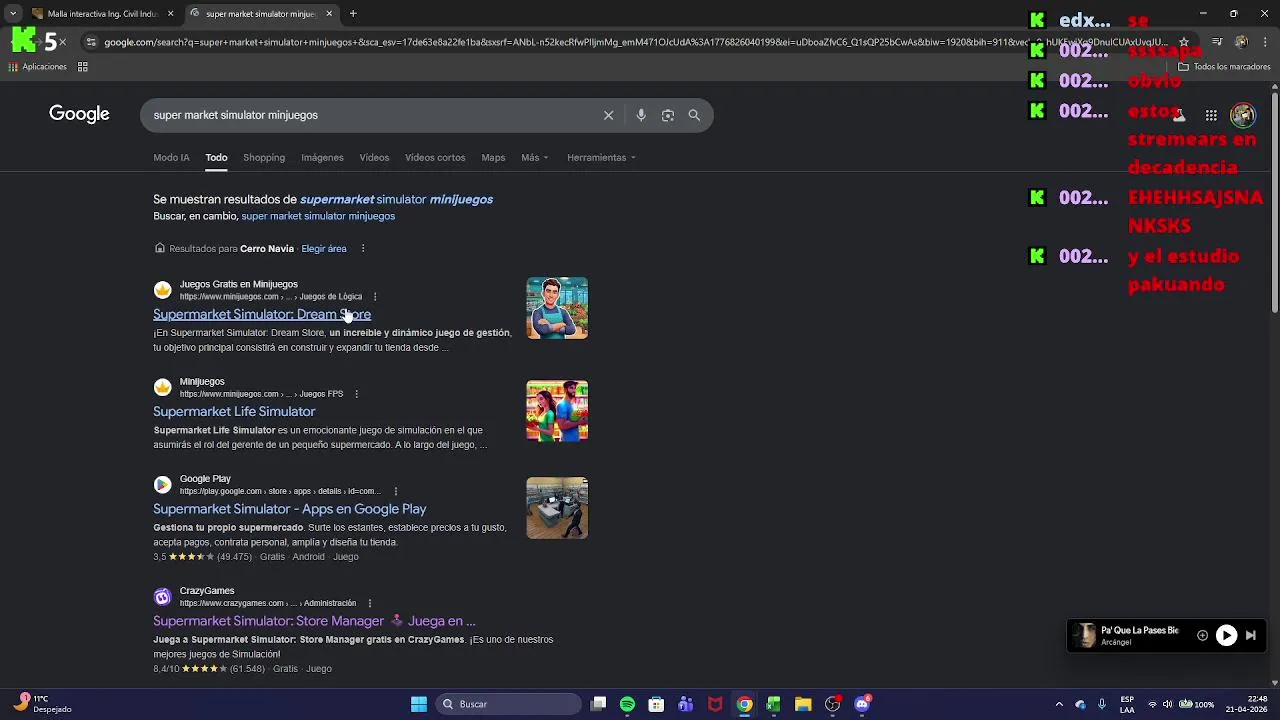Click the Elegir área link
Screen dimensions: 1280x720
(x=324, y=249)
